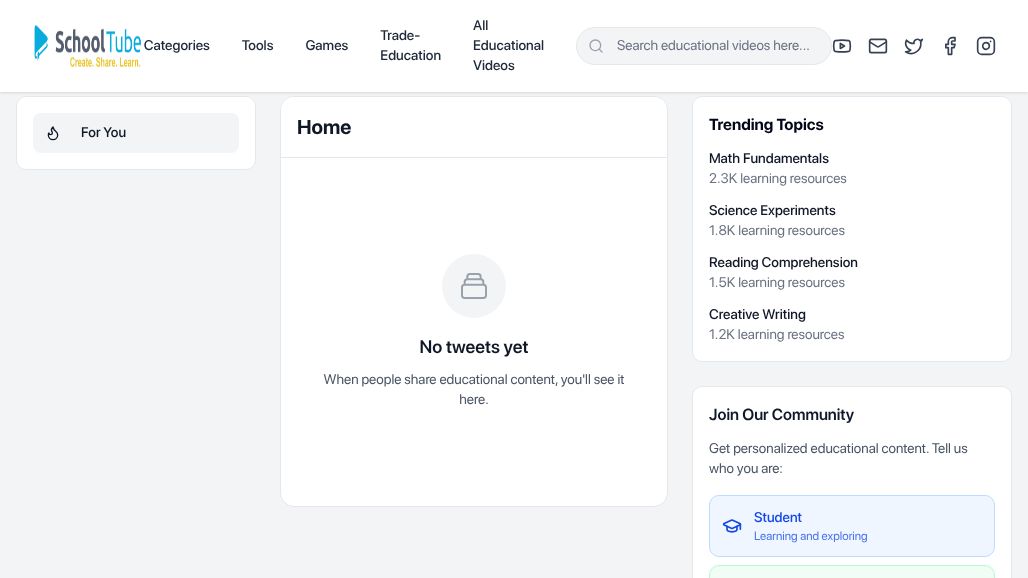Click the flame icon beside For You
This screenshot has height=578, width=1028.
pos(54,133)
